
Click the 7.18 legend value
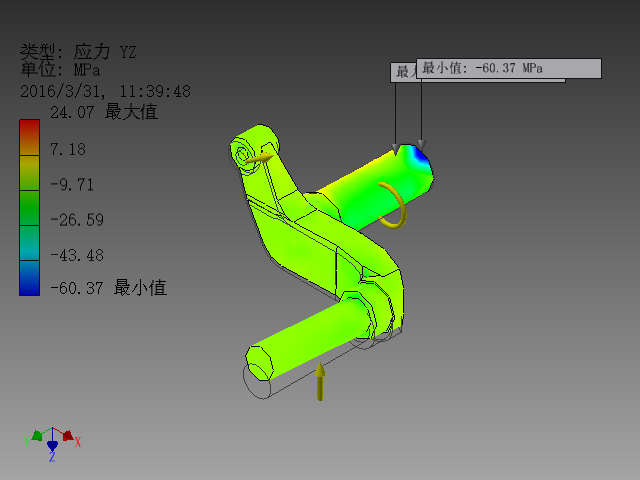(68, 149)
